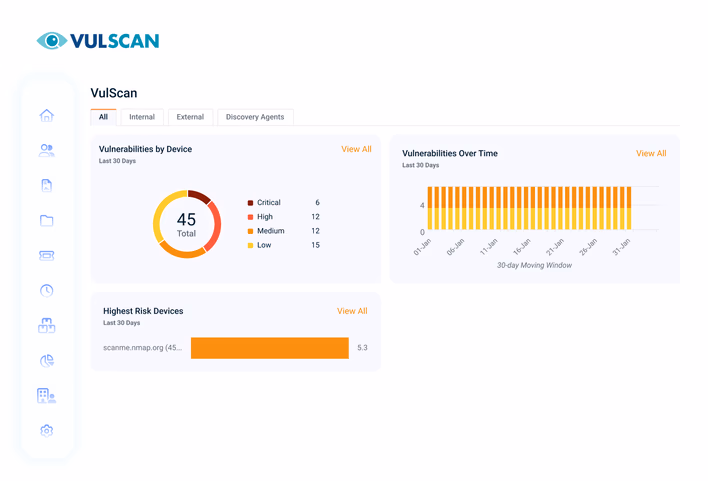Click the Vulnerabilities Over Time title
The height and width of the screenshot is (481, 708).
click(450, 154)
